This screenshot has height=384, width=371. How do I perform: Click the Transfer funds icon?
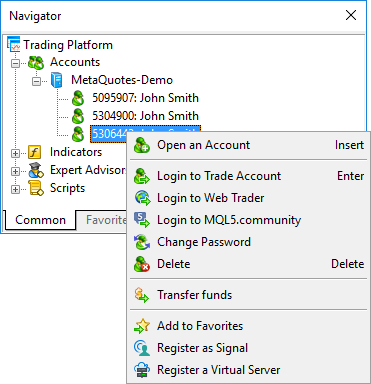[142, 295]
